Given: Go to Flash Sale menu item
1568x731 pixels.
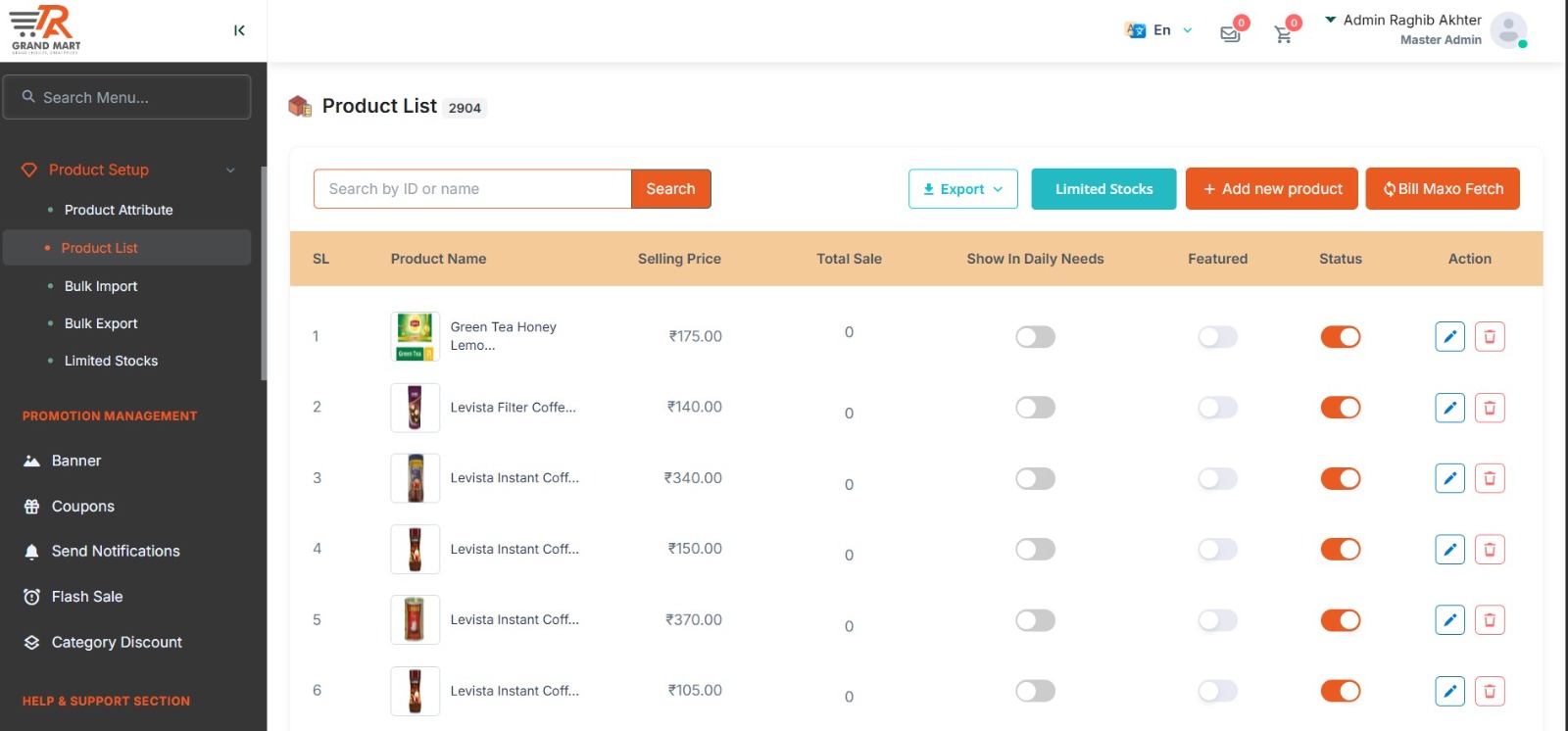Looking at the screenshot, I should coord(87,597).
